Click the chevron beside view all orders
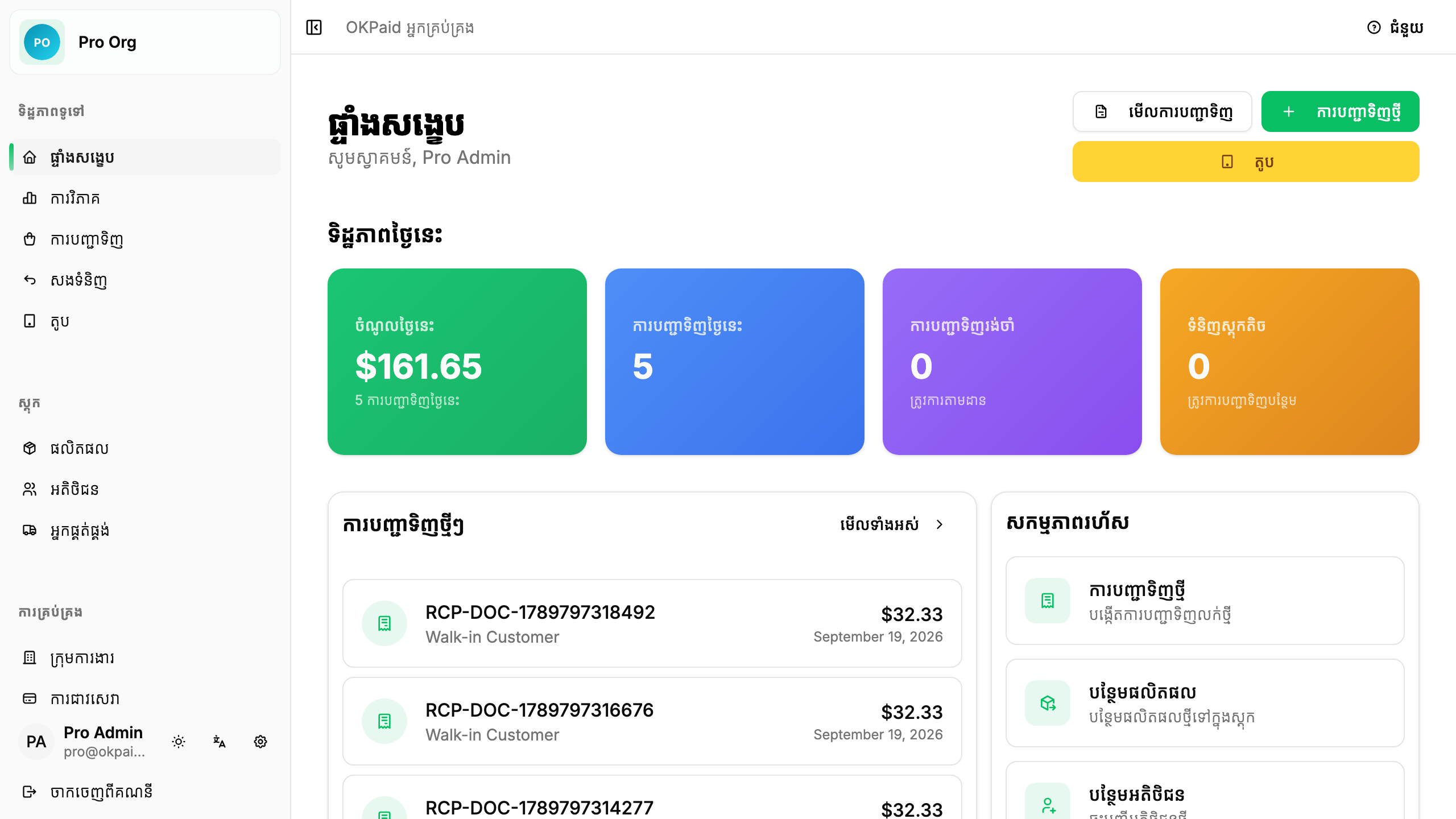1456x819 pixels. [940, 524]
